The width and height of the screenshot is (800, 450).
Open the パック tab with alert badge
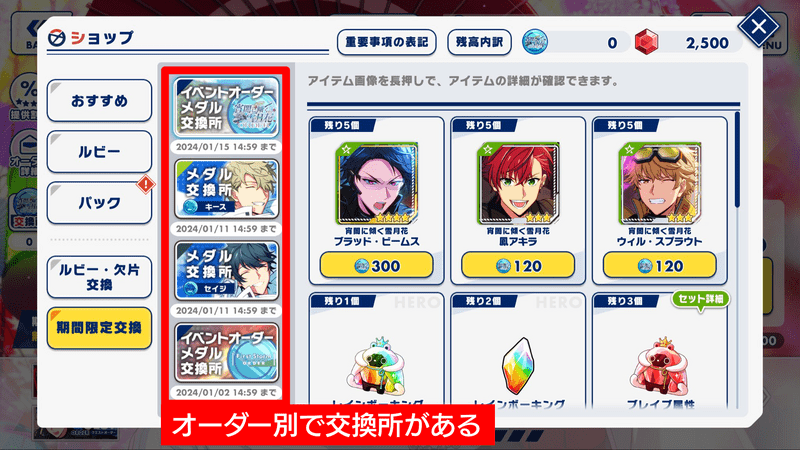tap(99, 203)
